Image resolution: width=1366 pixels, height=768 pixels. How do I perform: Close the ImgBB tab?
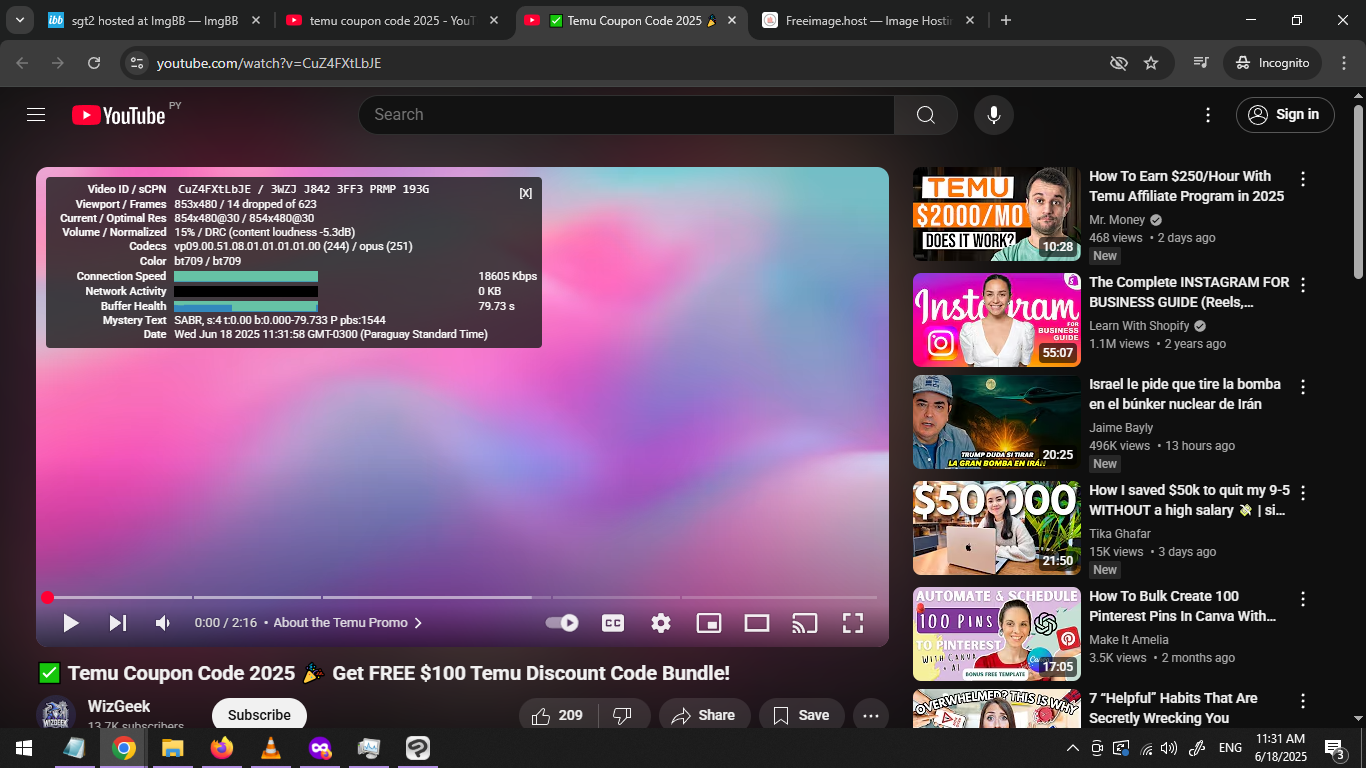click(x=255, y=21)
